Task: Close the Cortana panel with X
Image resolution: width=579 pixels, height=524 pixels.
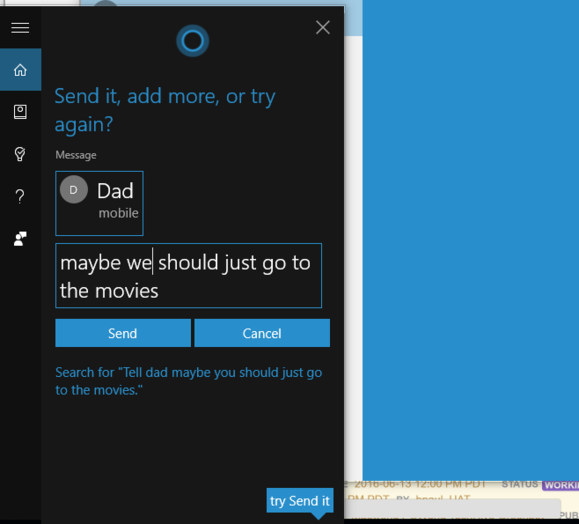Action: (x=323, y=27)
